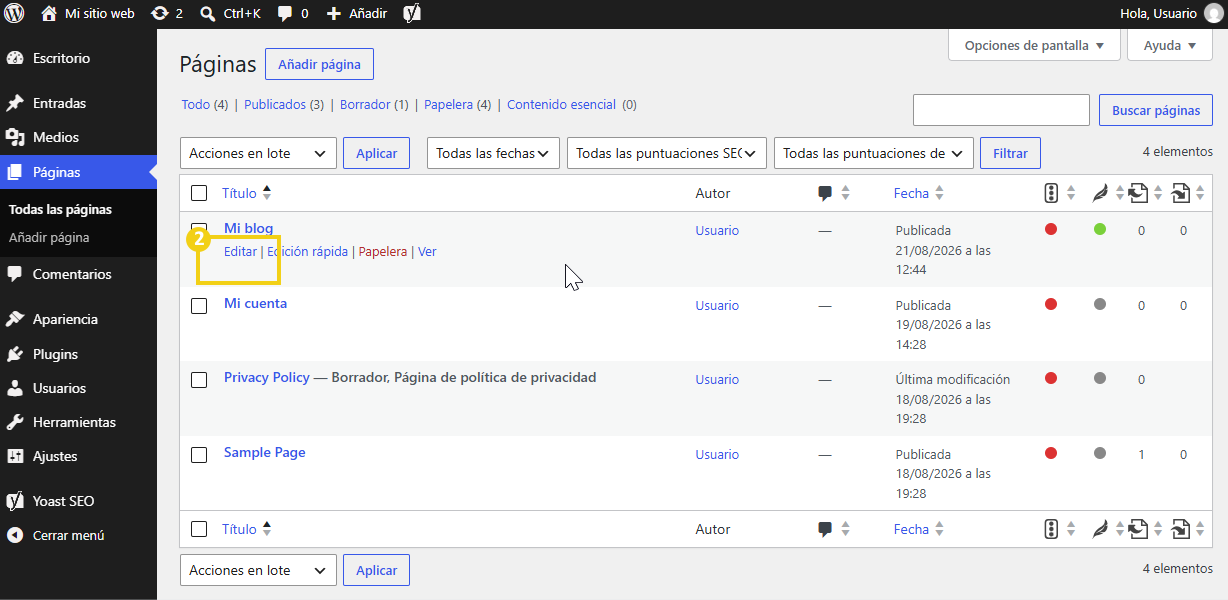Click incoming links count 1 for Sample Page
The height and width of the screenshot is (600, 1228).
point(1141,454)
